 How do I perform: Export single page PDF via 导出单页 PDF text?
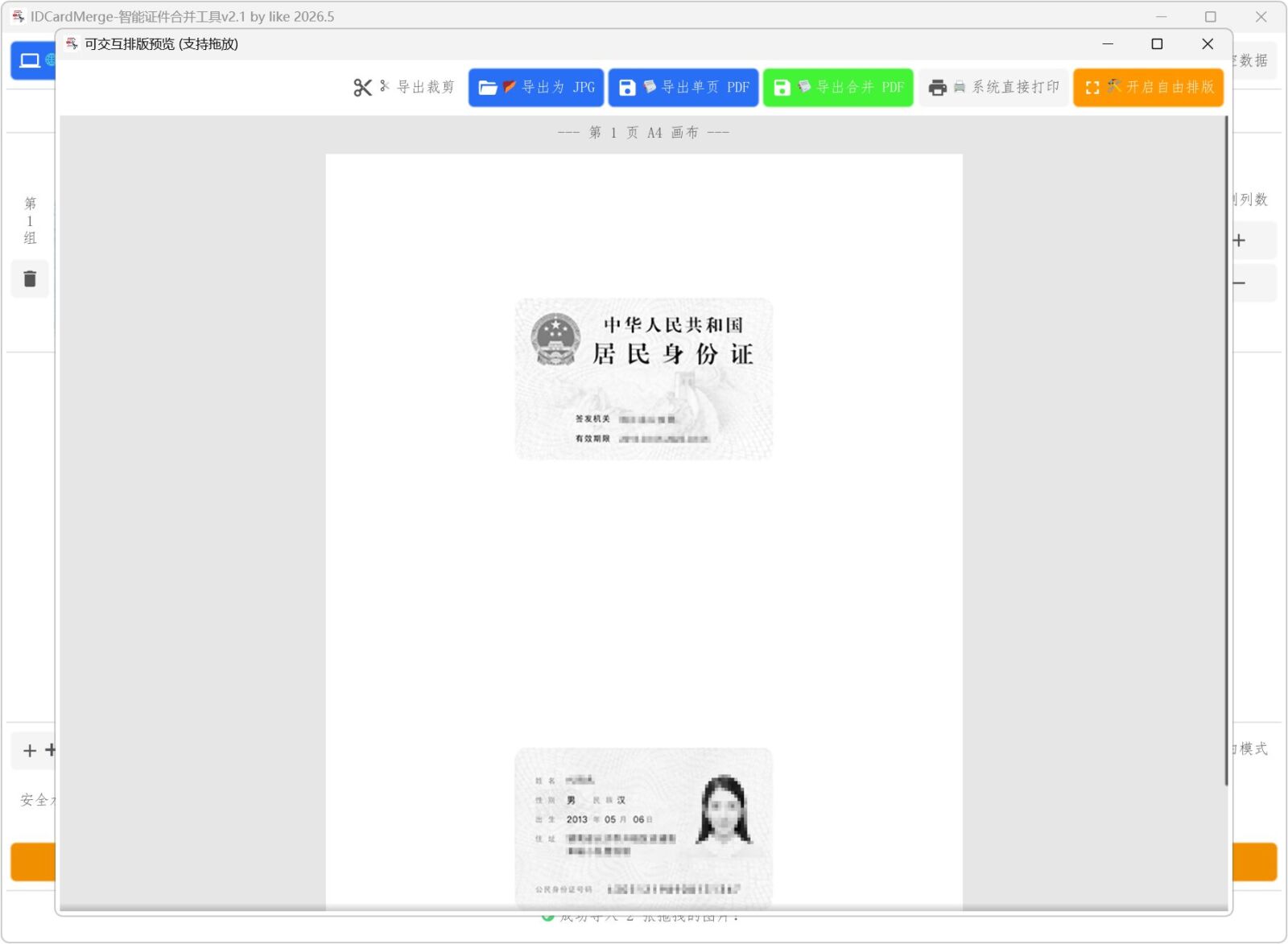(705, 87)
